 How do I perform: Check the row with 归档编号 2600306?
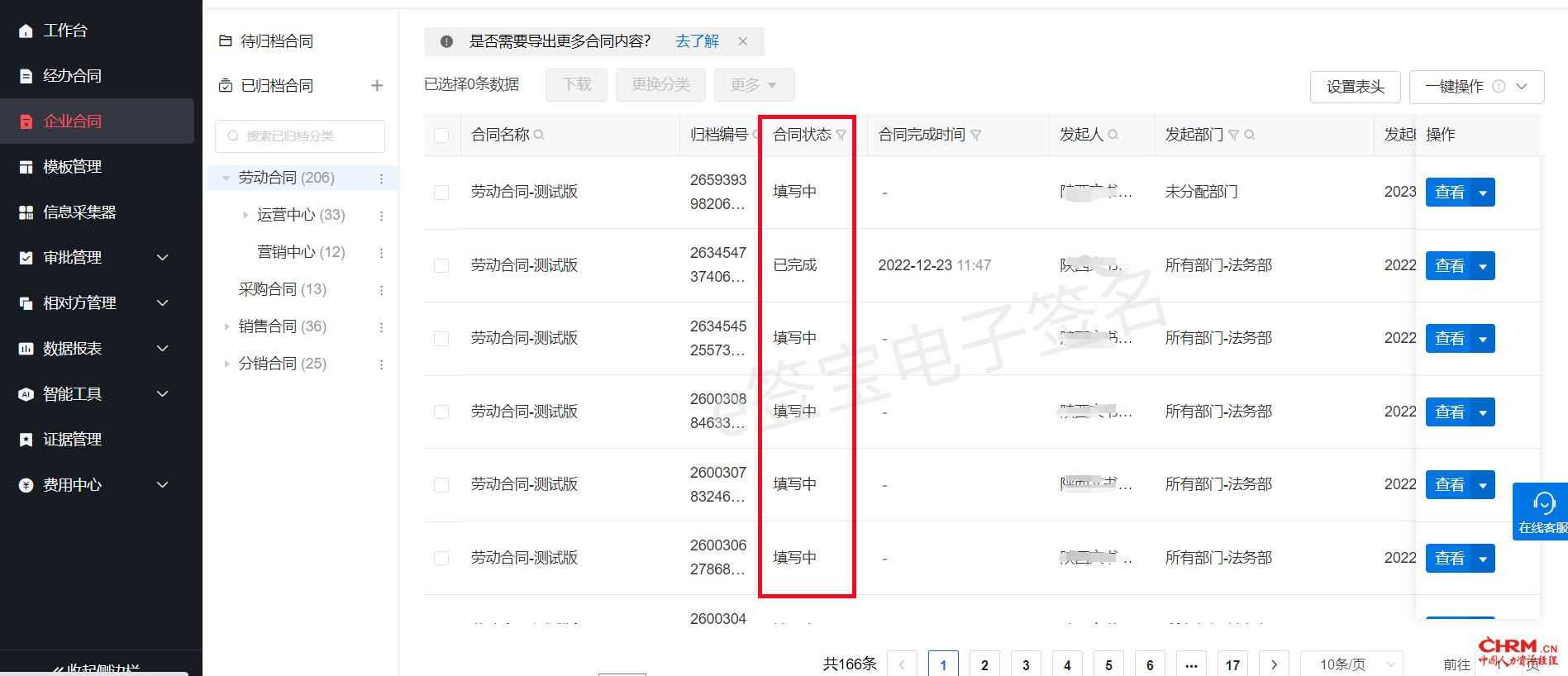click(x=441, y=559)
